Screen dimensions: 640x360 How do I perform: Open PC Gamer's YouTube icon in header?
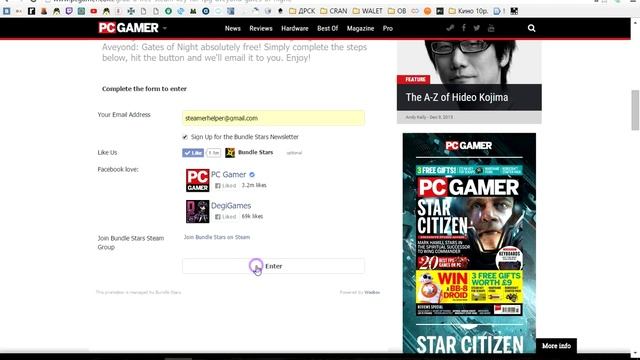[491, 28]
